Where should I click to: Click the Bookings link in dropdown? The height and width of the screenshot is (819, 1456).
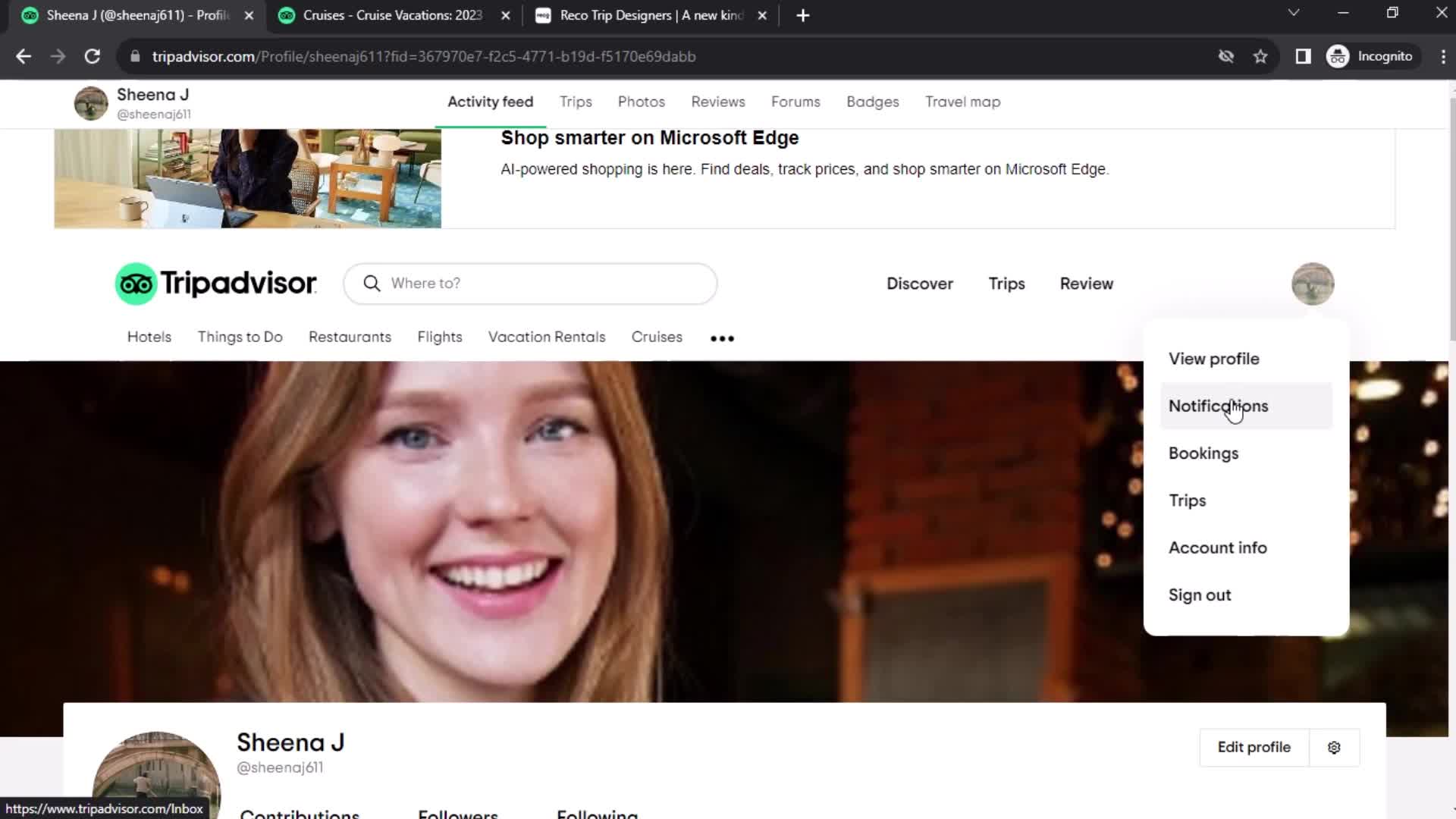tap(1204, 453)
